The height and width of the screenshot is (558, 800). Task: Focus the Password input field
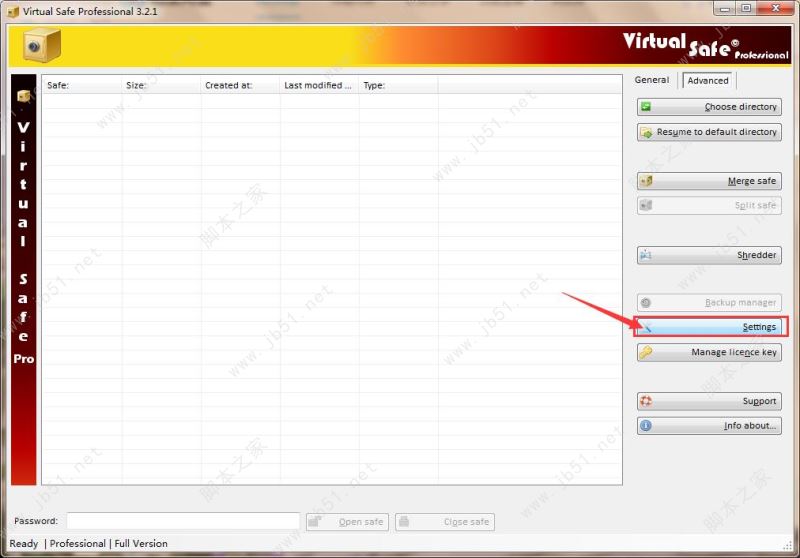click(x=183, y=521)
